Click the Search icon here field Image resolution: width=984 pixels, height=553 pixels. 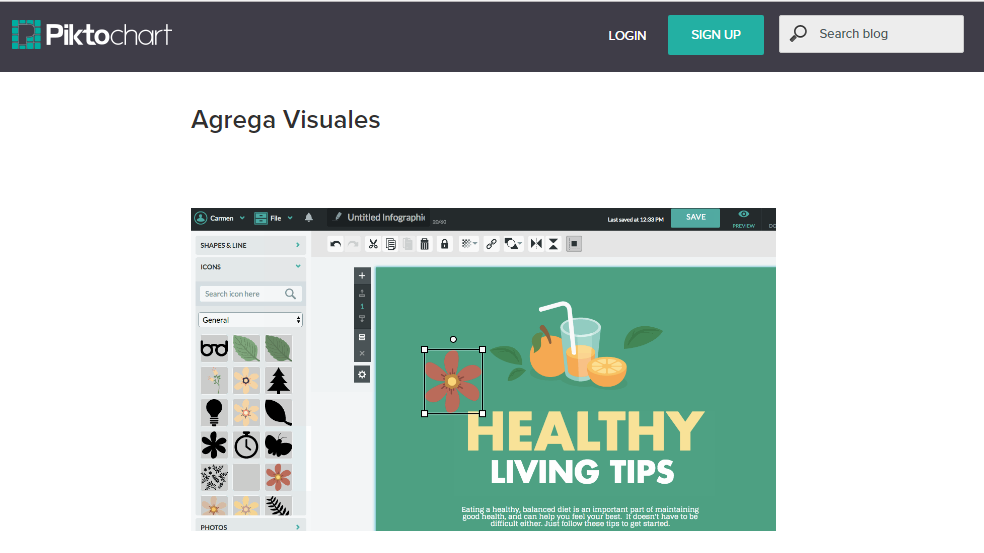tap(250, 294)
